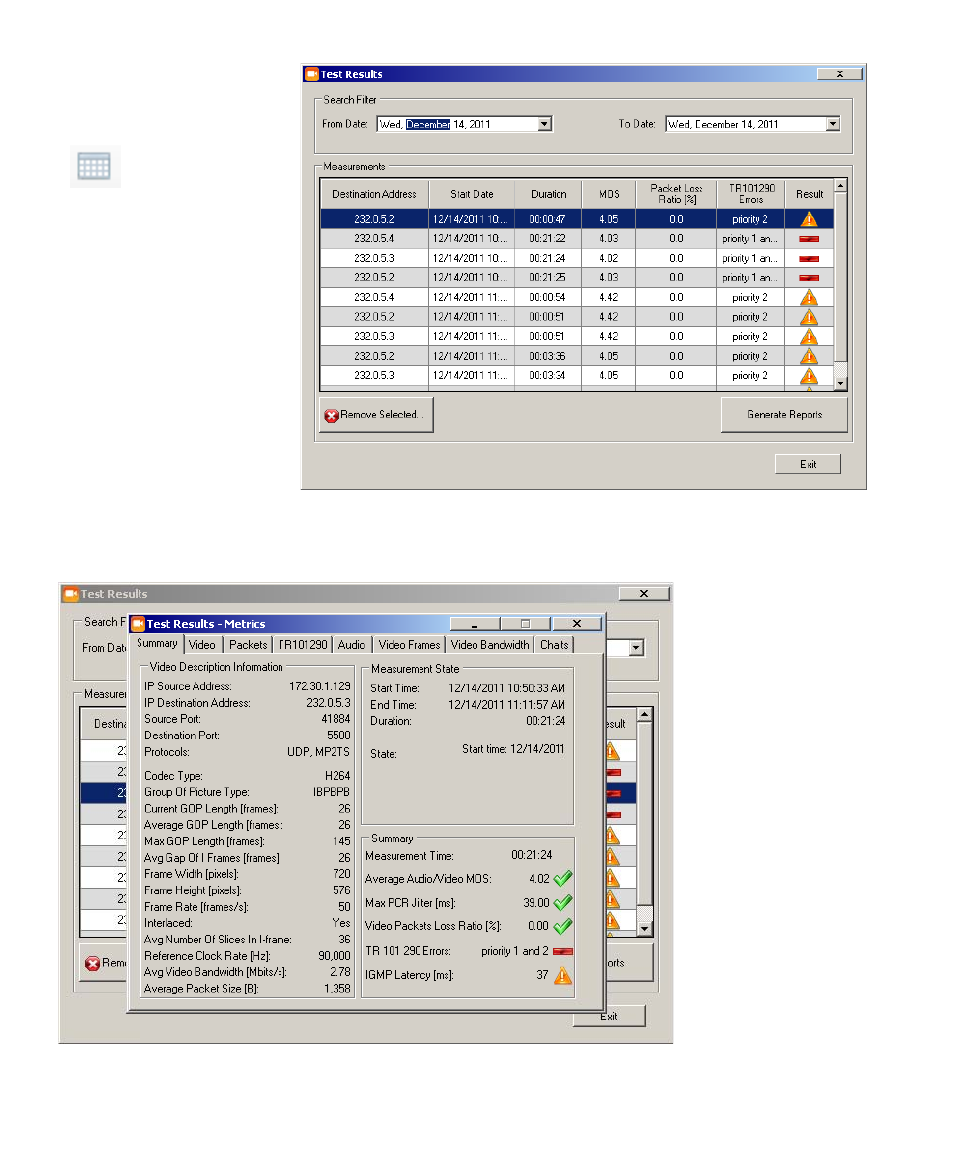Click the MOS column header
The image size is (954, 1158).
tap(609, 194)
